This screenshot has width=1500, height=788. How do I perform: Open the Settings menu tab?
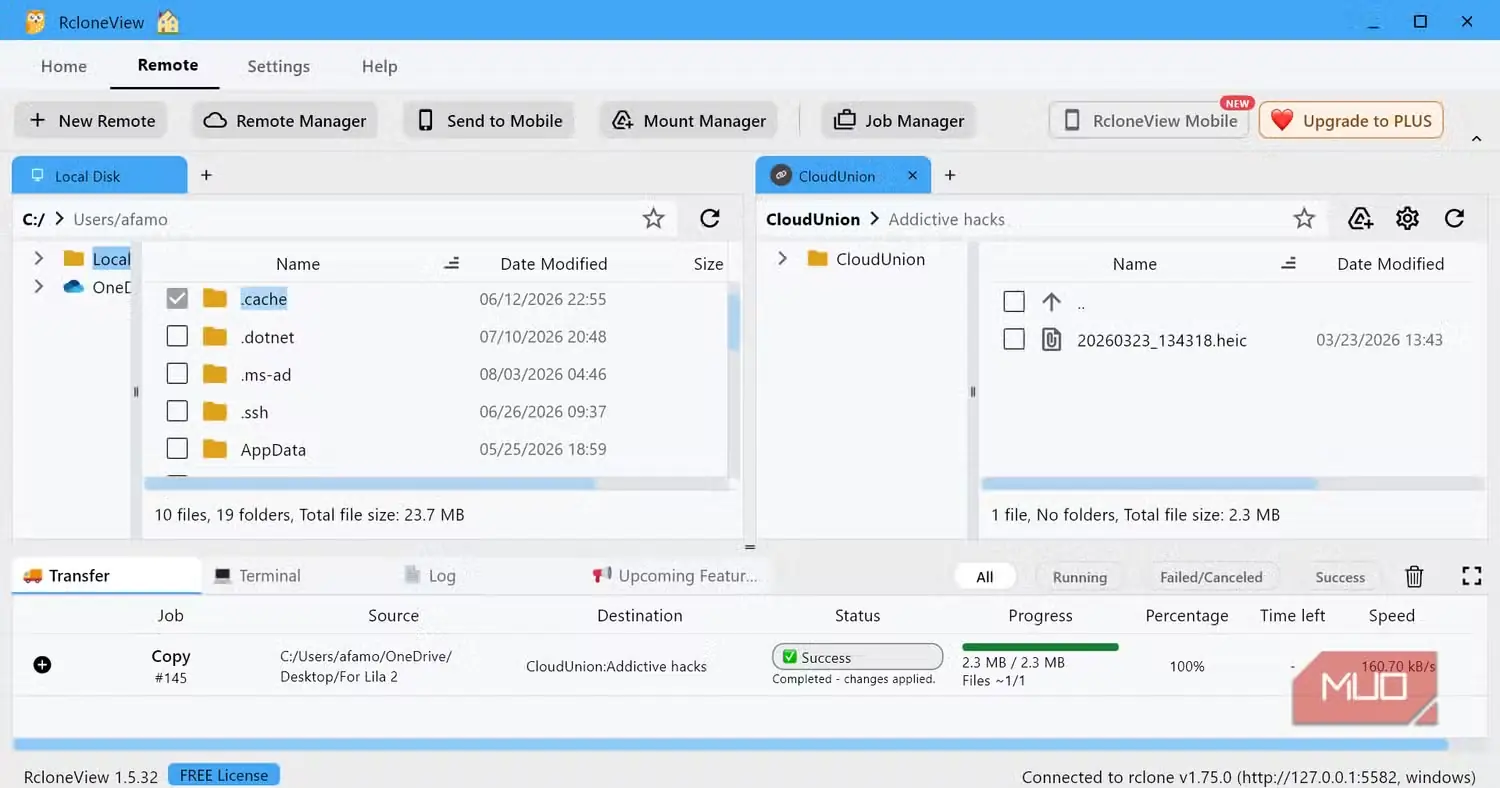pyautogui.click(x=278, y=66)
